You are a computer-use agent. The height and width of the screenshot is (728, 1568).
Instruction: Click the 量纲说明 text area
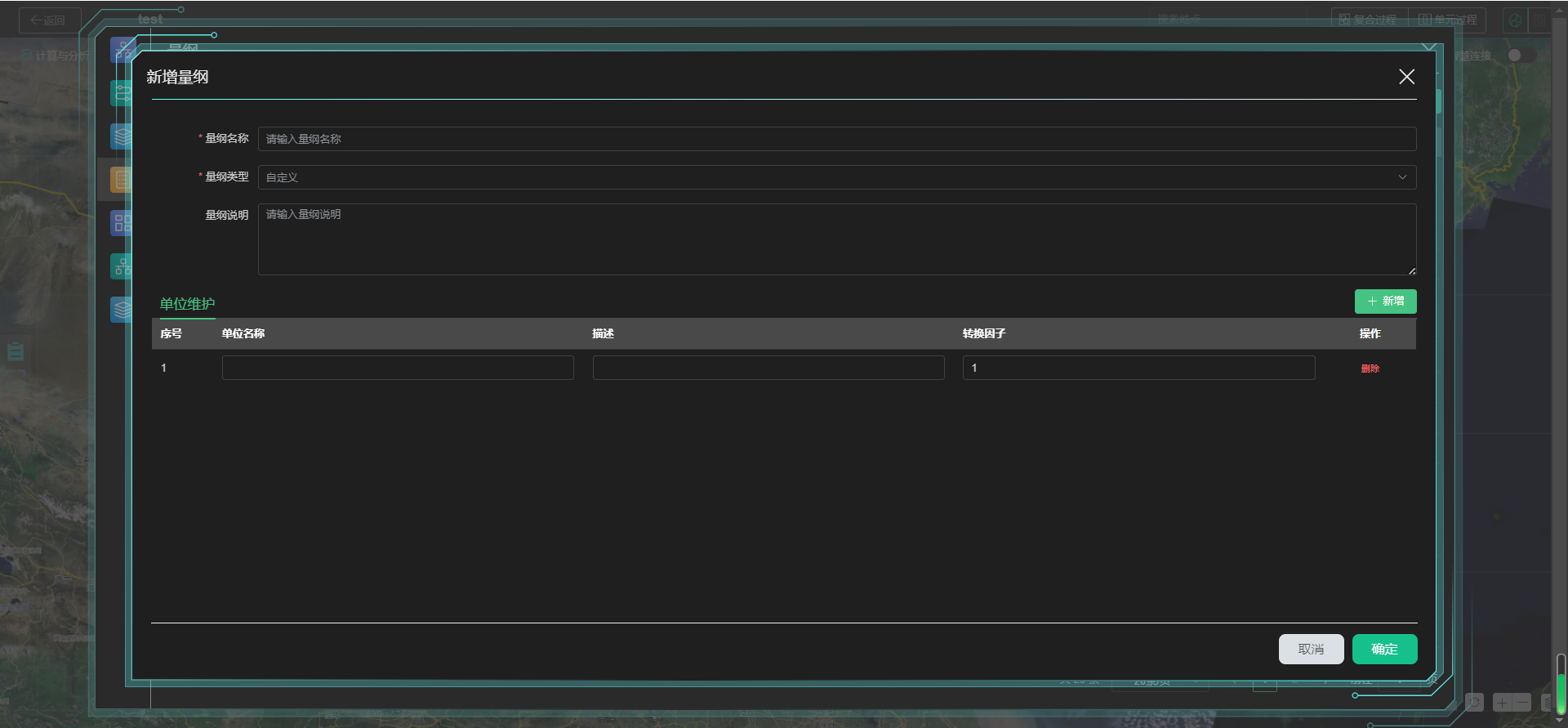[837, 239]
